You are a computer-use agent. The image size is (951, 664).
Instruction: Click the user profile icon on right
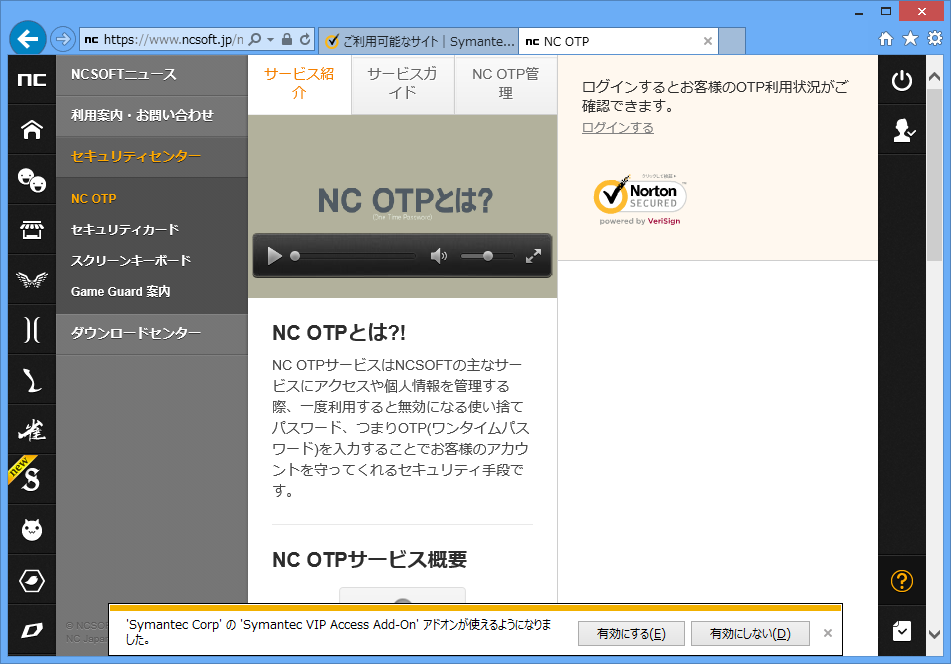coord(902,130)
